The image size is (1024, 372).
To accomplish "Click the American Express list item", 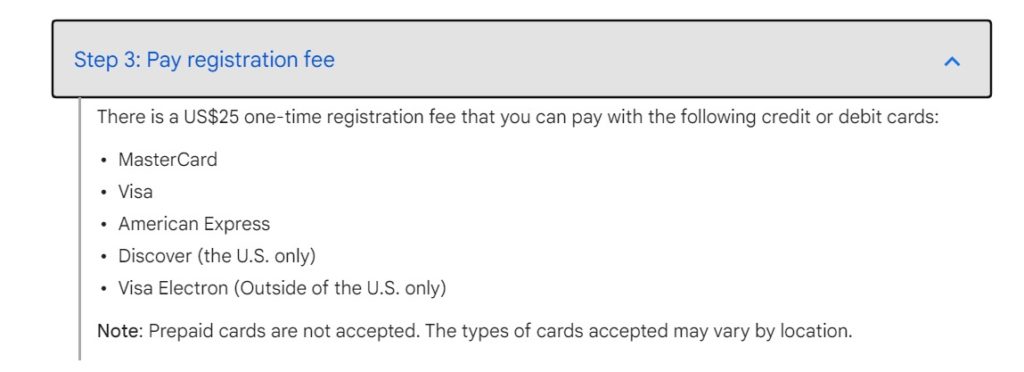I will point(194,224).
